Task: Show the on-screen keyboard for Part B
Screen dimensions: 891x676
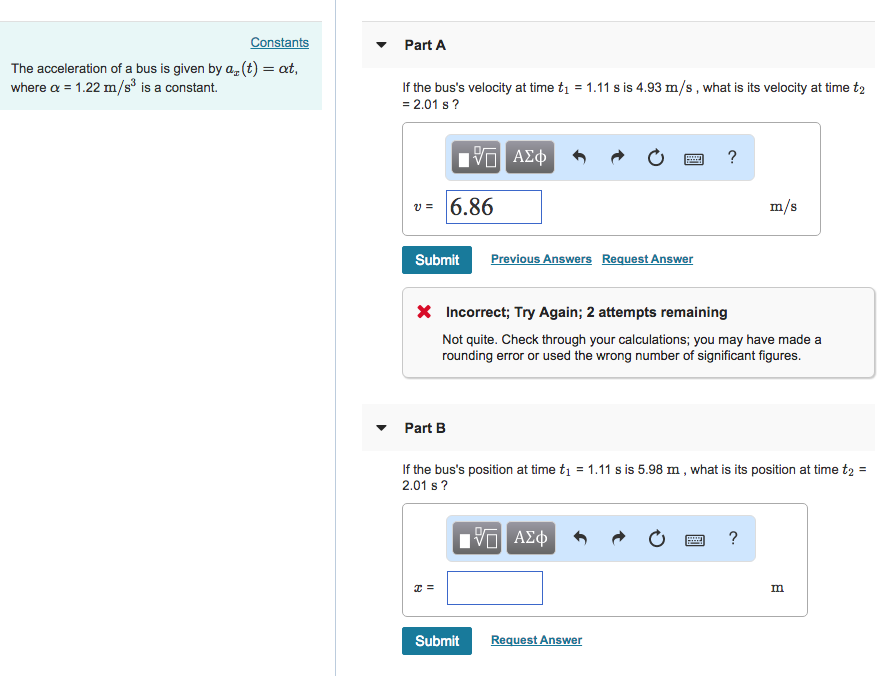Action: coord(694,538)
